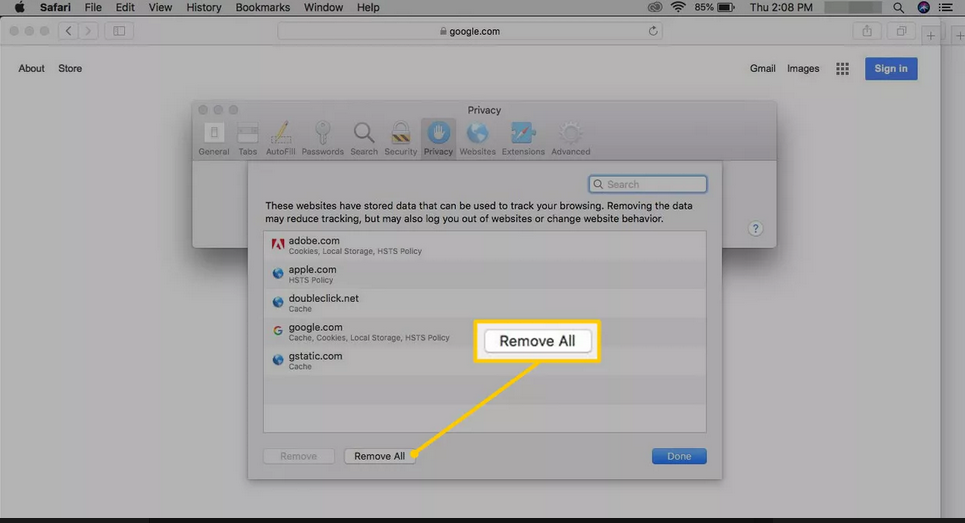Select the apple.com row
Image resolution: width=965 pixels, height=523 pixels.
[x=484, y=274]
